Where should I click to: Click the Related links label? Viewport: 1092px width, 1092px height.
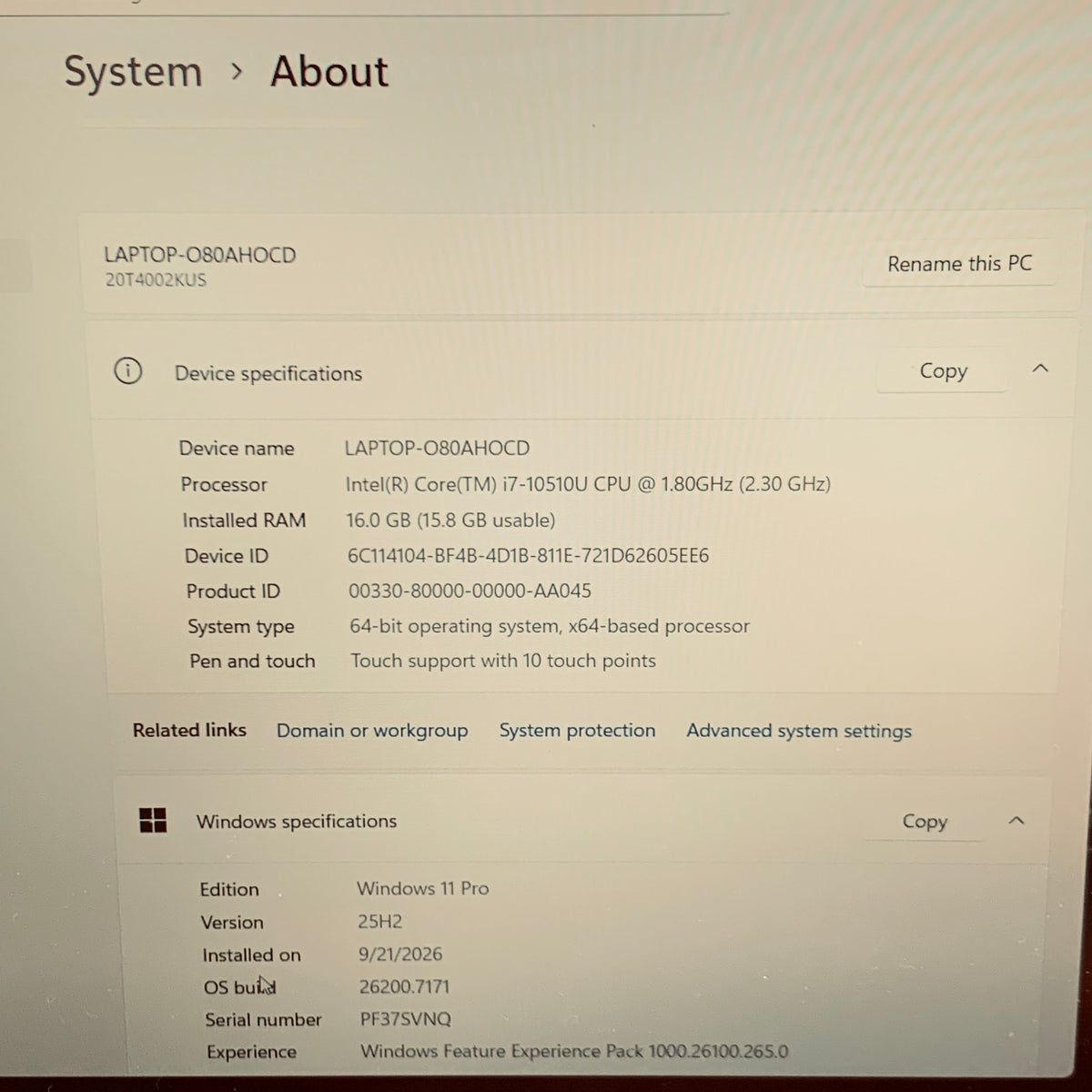click(189, 730)
